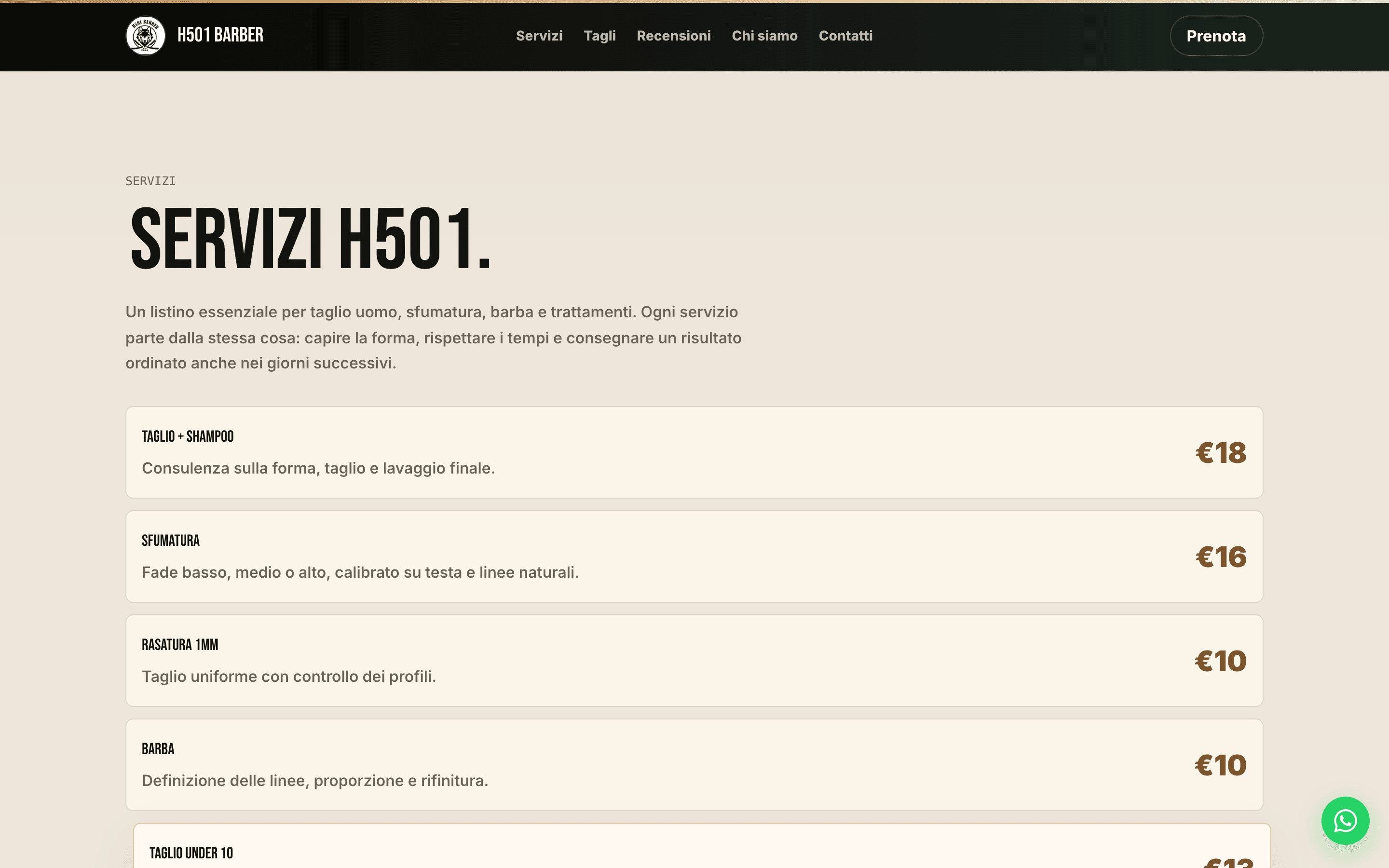Click the SERVIZI H501. main heading
The height and width of the screenshot is (868, 1389).
point(311,238)
